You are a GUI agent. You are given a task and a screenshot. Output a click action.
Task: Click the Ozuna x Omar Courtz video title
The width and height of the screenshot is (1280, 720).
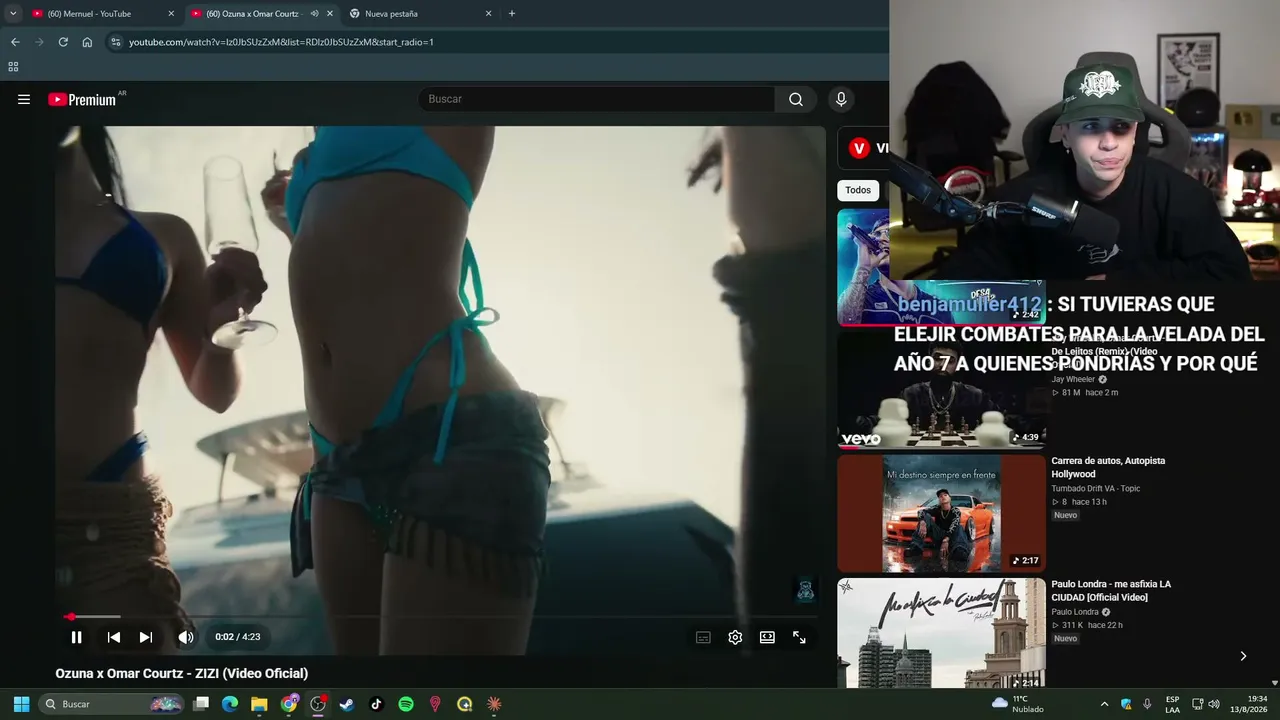pyautogui.click(x=182, y=674)
